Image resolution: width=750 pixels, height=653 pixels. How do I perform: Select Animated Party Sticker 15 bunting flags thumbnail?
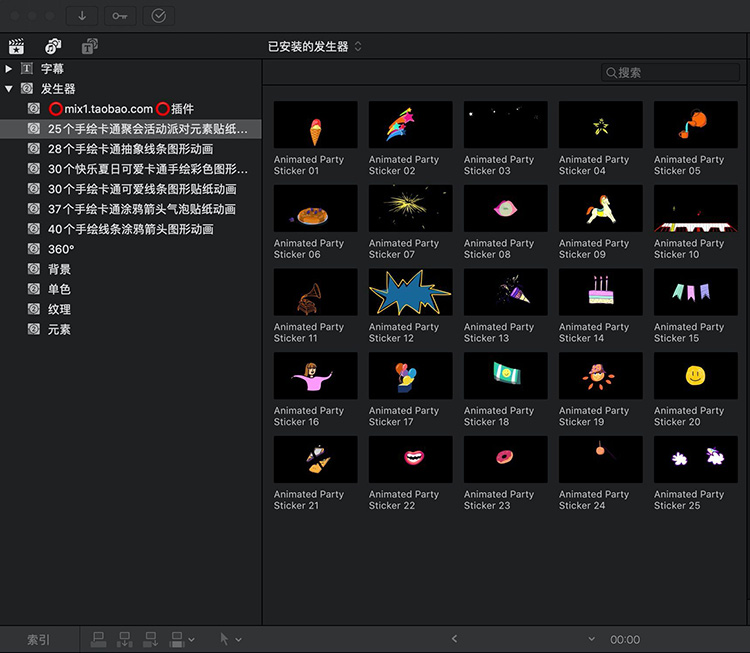(696, 292)
